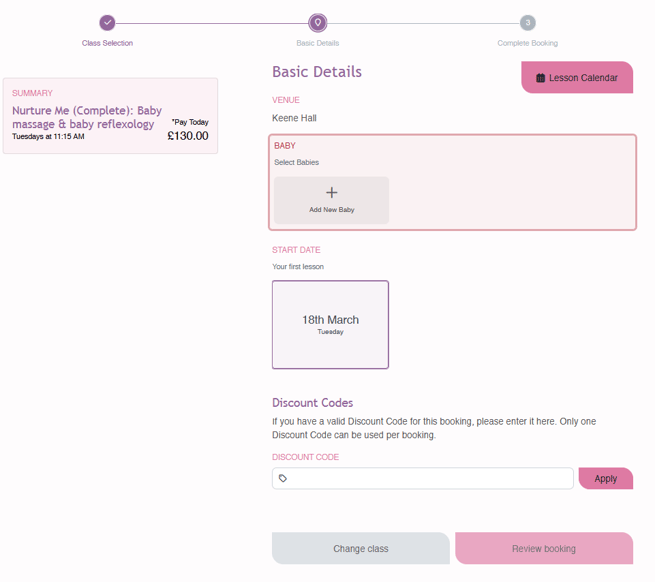Click the Basic Details location pin step icon

[x=318, y=23]
